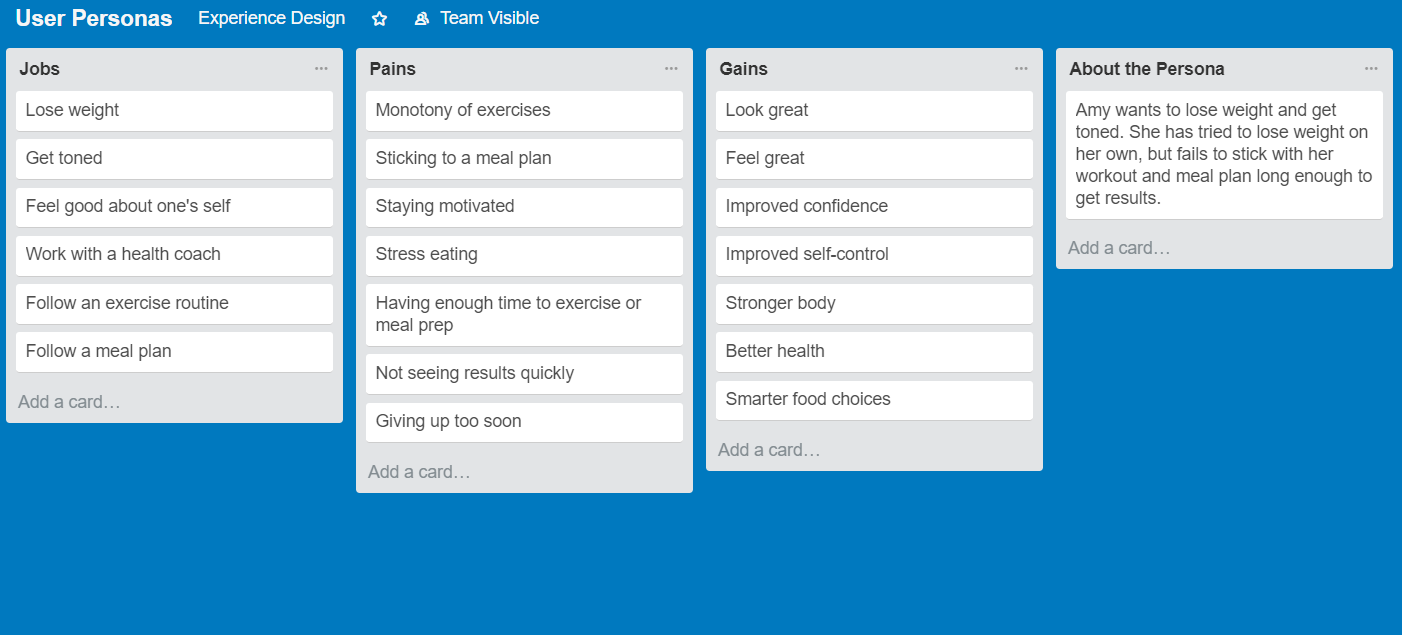Open the Pains list actions menu
The height and width of the screenshot is (635, 1402).
click(x=671, y=69)
